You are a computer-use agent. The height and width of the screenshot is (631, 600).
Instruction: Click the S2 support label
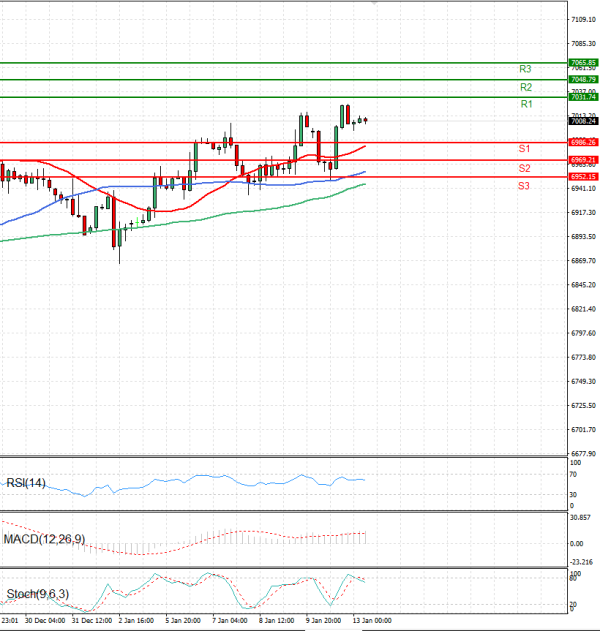(524, 167)
